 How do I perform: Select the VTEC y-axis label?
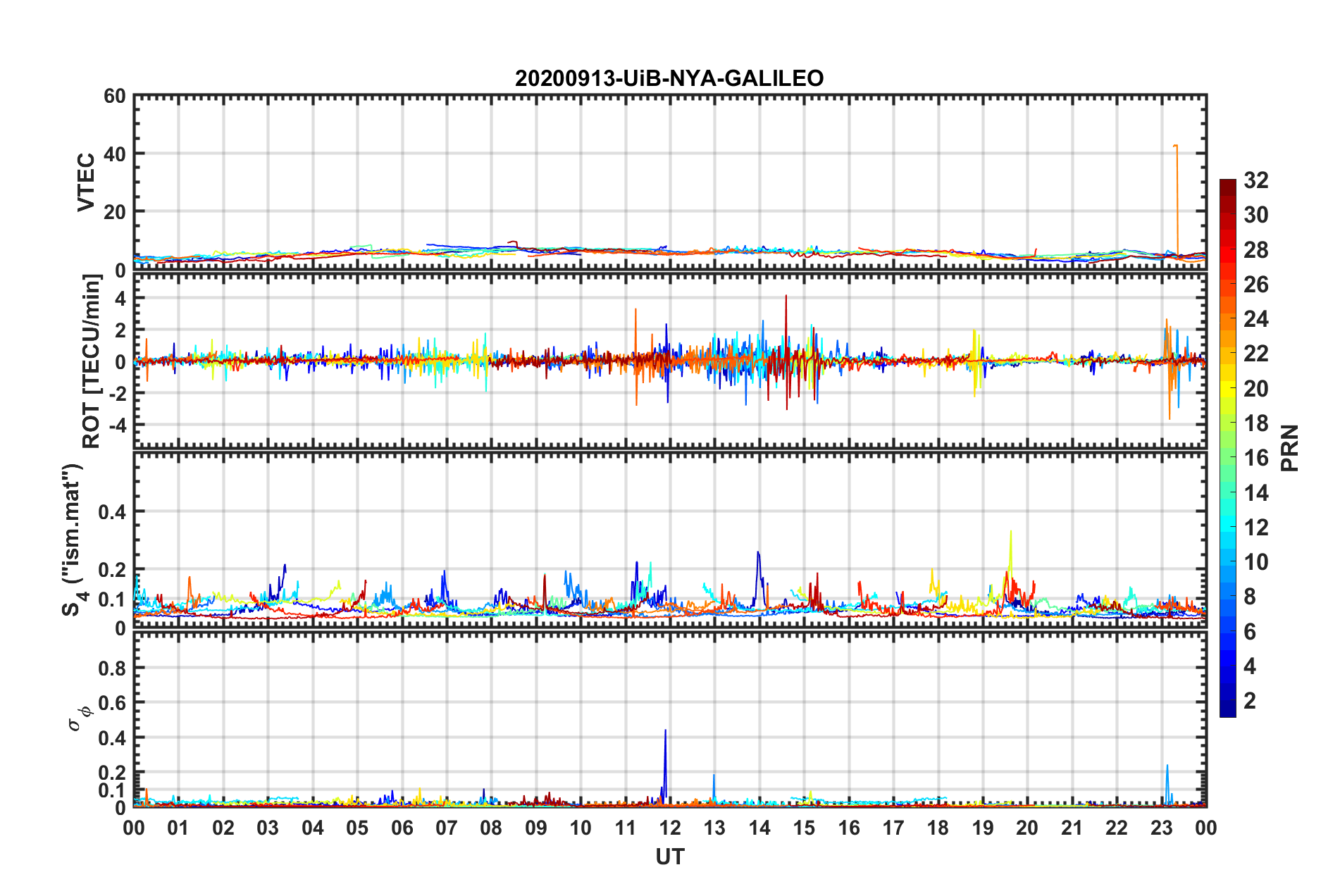pyautogui.click(x=86, y=182)
